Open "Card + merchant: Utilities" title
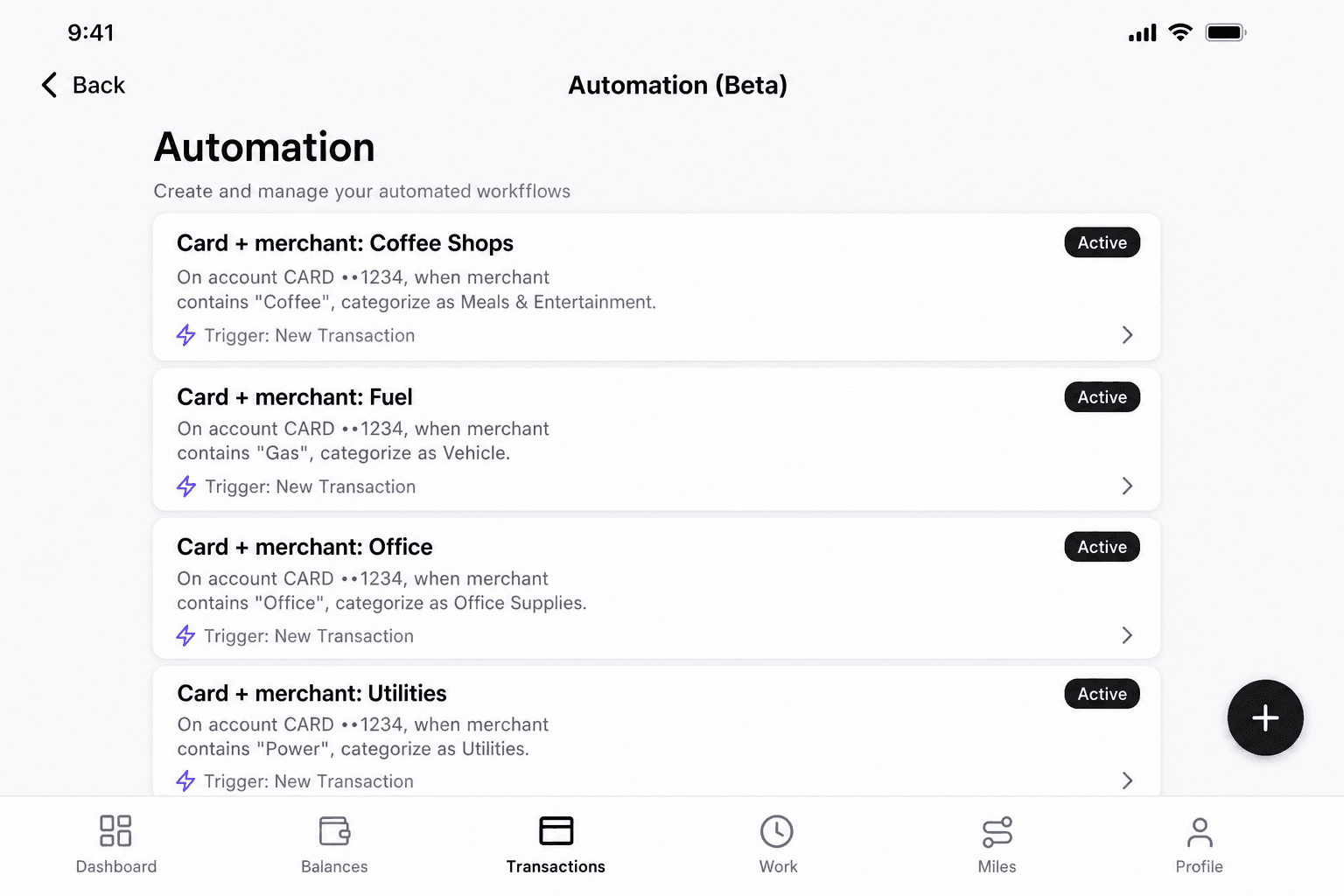The width and height of the screenshot is (1344, 896). (x=311, y=693)
